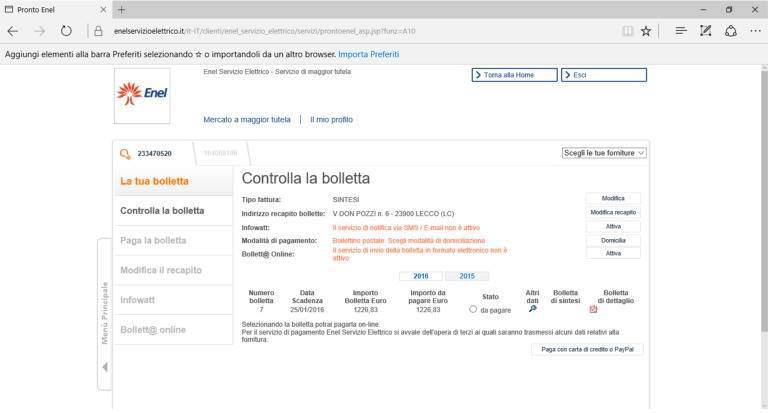Screen dimensions: 768x413
Task: Click the Make a Web Note icon
Action: point(705,31)
